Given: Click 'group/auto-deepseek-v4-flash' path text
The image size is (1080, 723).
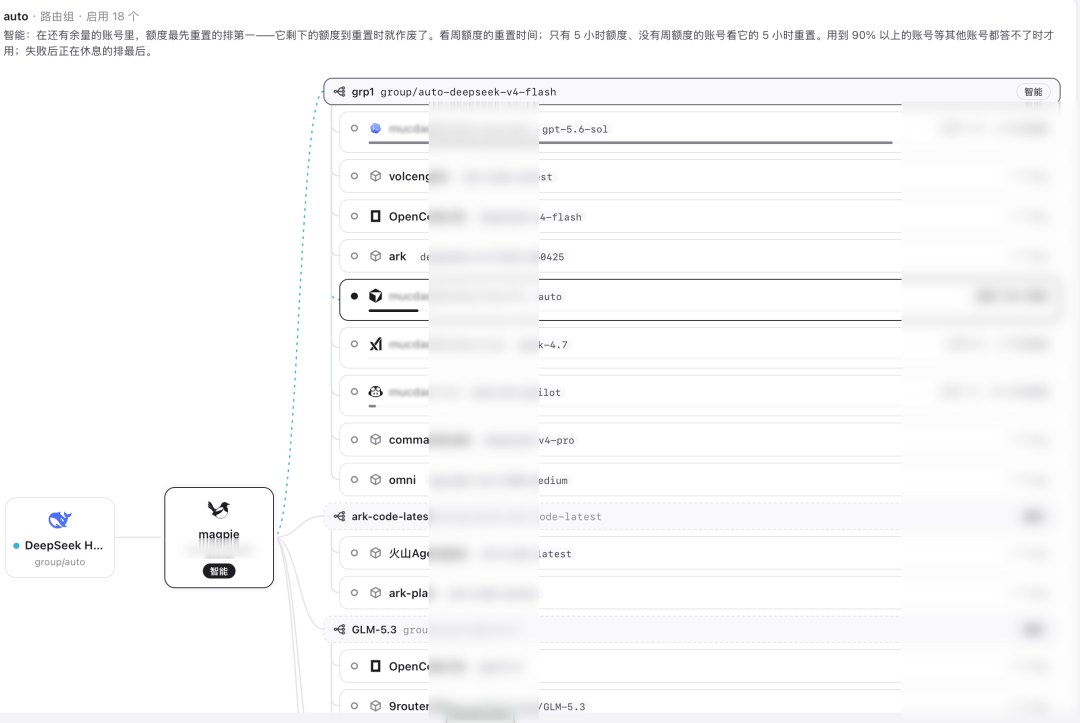Looking at the screenshot, I should point(468,92).
